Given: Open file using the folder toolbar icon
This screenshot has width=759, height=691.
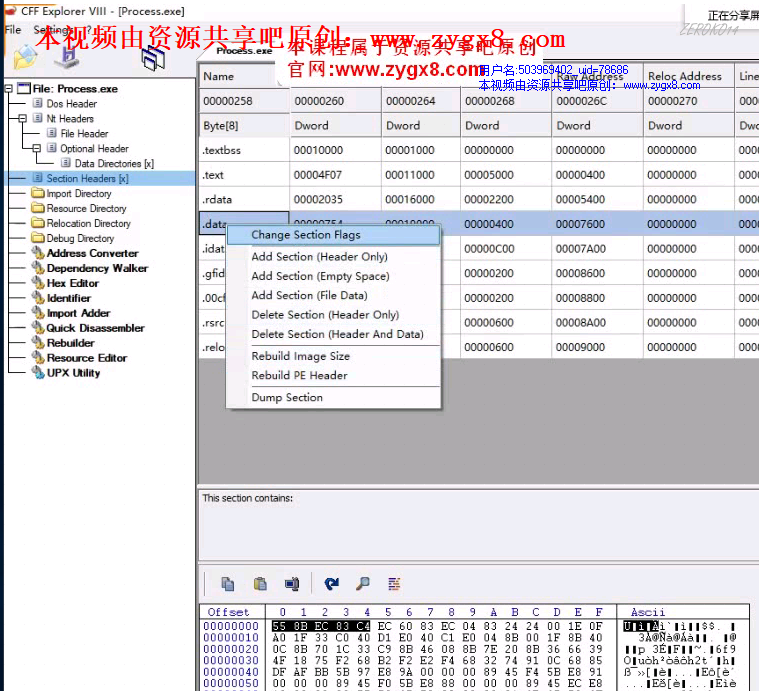Looking at the screenshot, I should (x=25, y=58).
